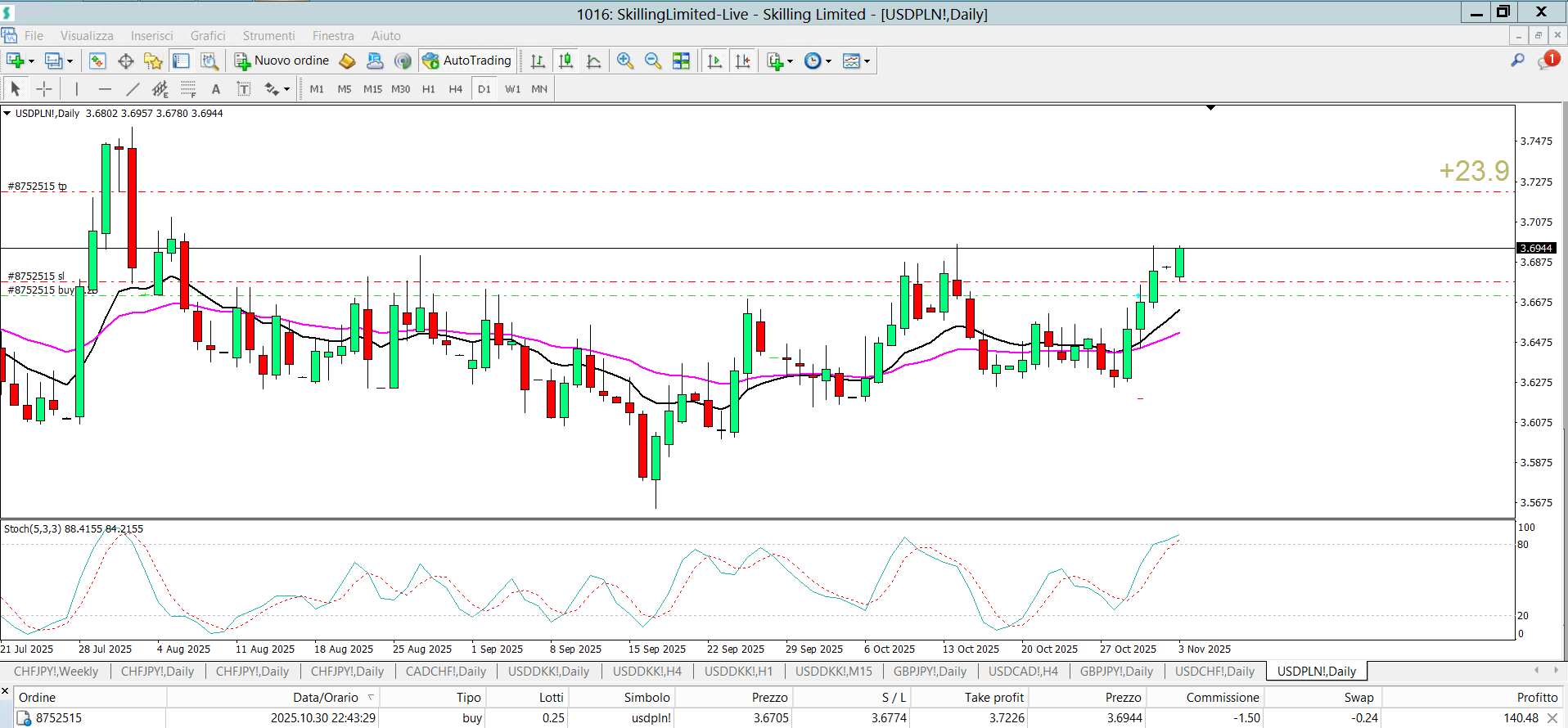Close order 8752515 using the row X

(x=1552, y=718)
